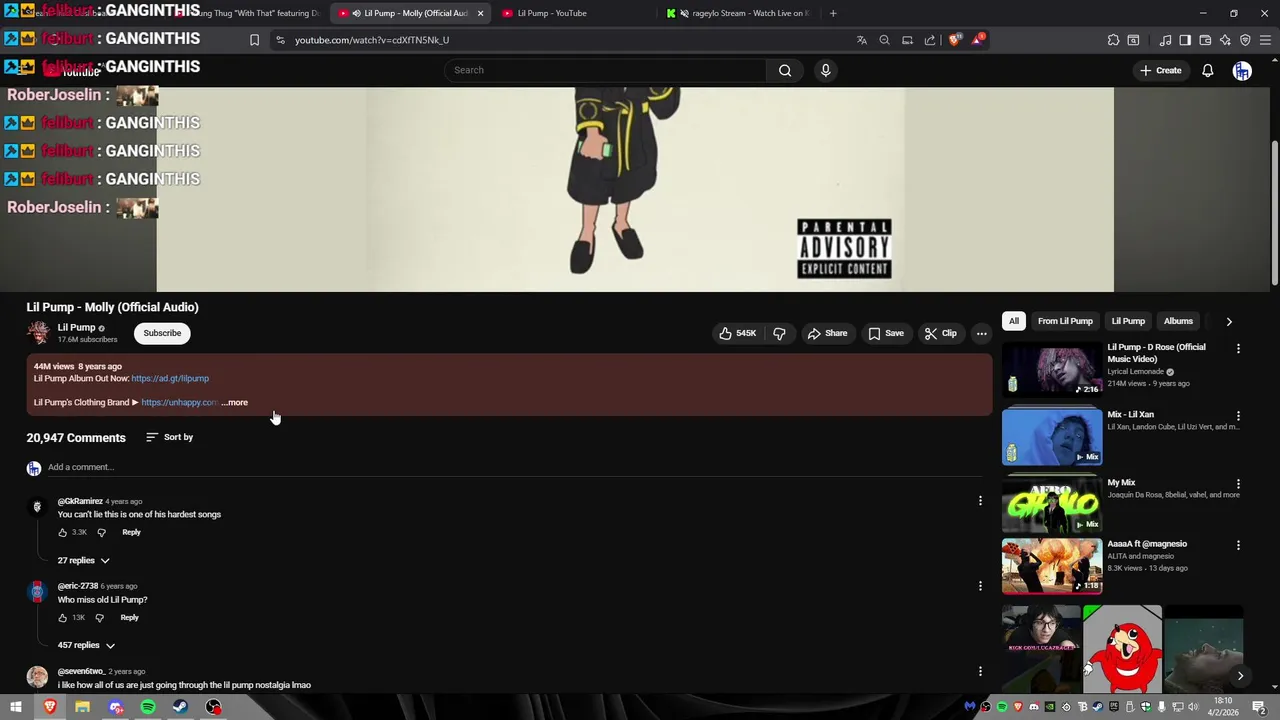Like the Lil Pump Molly video

(738, 333)
